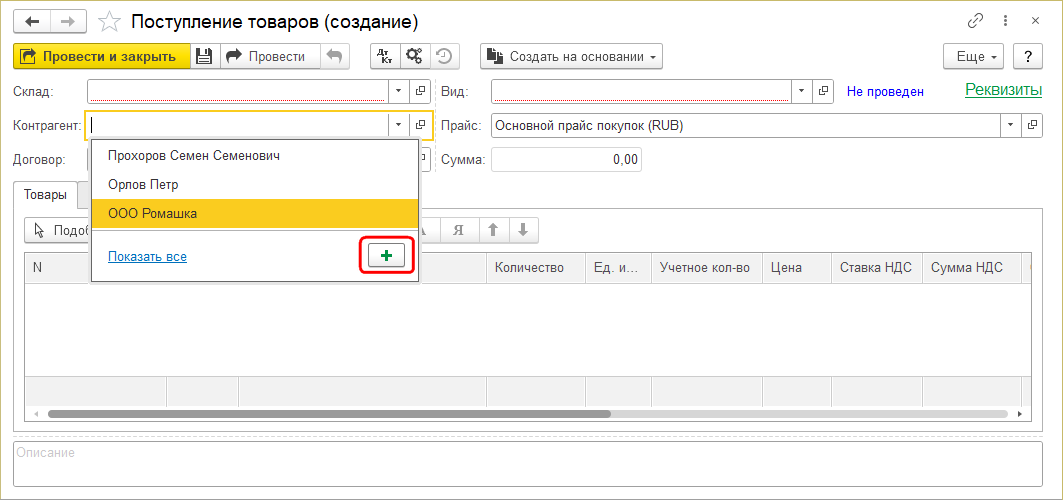1063x500 pixels.
Task: Move row down with the down arrow
Action: click(x=523, y=230)
